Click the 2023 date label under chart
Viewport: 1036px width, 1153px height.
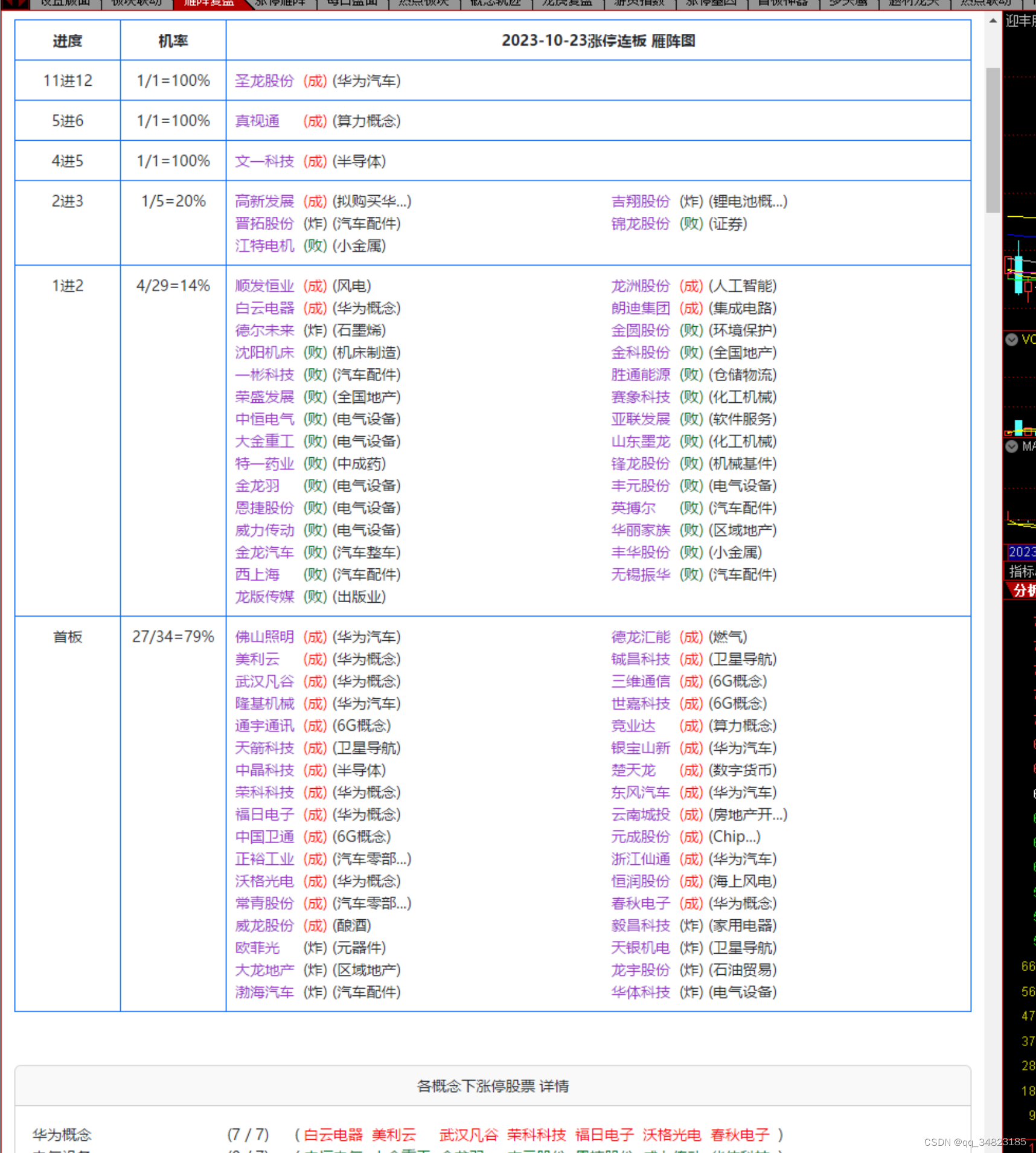coord(1022,552)
